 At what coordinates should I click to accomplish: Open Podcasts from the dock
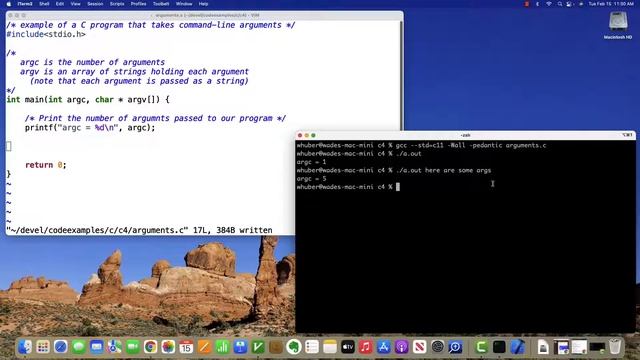(401, 347)
